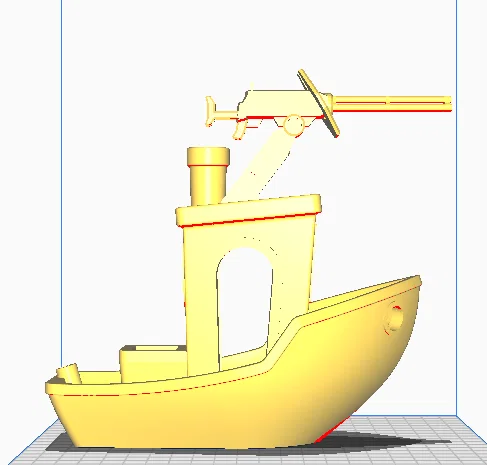Click the long gun barrel
This screenshot has width=487, height=465.
pyautogui.click(x=392, y=104)
